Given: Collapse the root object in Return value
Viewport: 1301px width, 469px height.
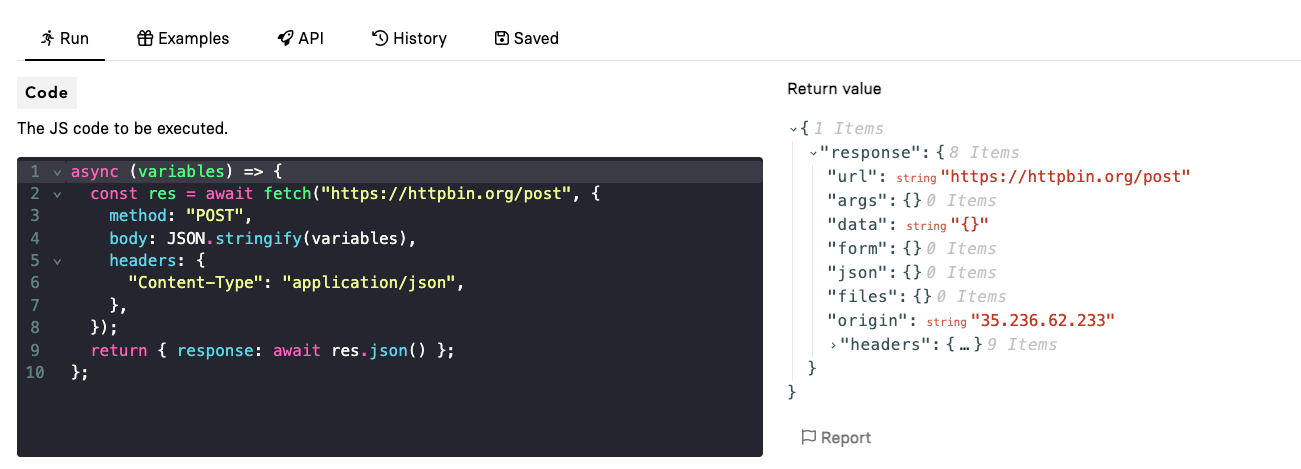Looking at the screenshot, I should coord(793,129).
